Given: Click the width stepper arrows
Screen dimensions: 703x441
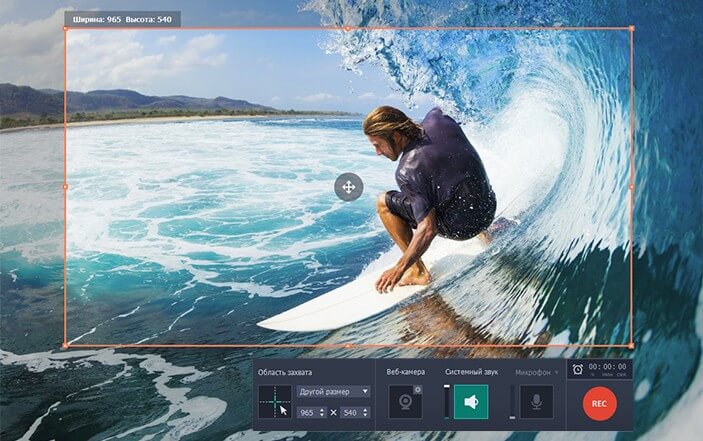Looking at the screenshot, I should coord(322,412).
